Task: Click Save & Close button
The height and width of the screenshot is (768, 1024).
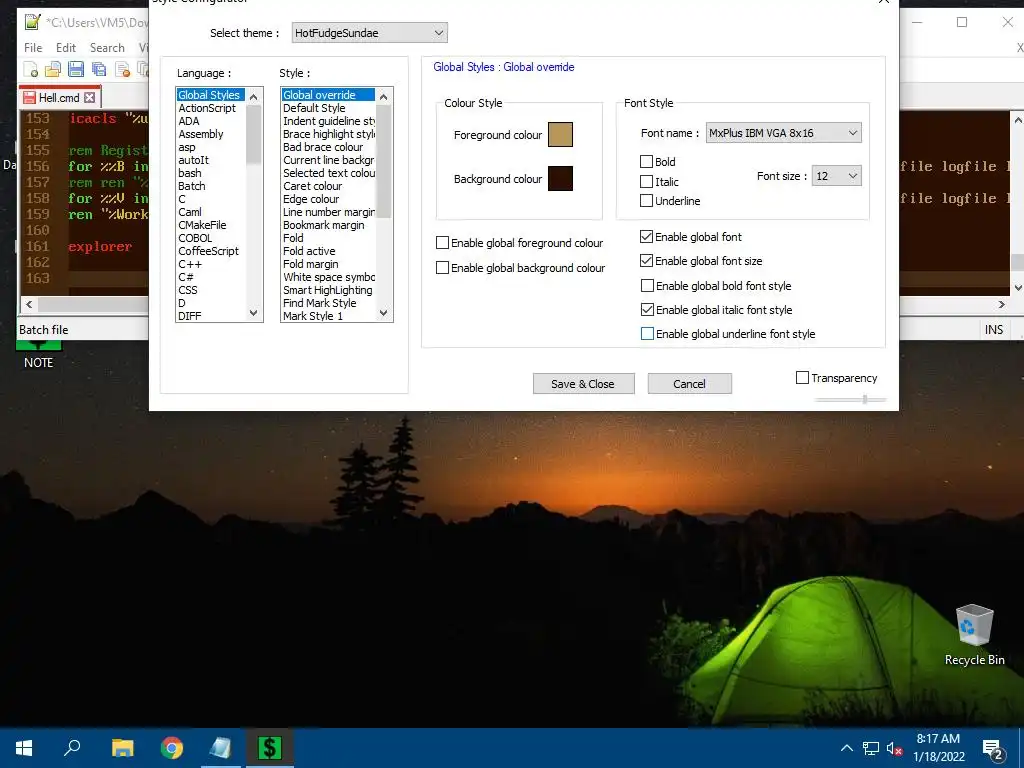Action: [583, 383]
